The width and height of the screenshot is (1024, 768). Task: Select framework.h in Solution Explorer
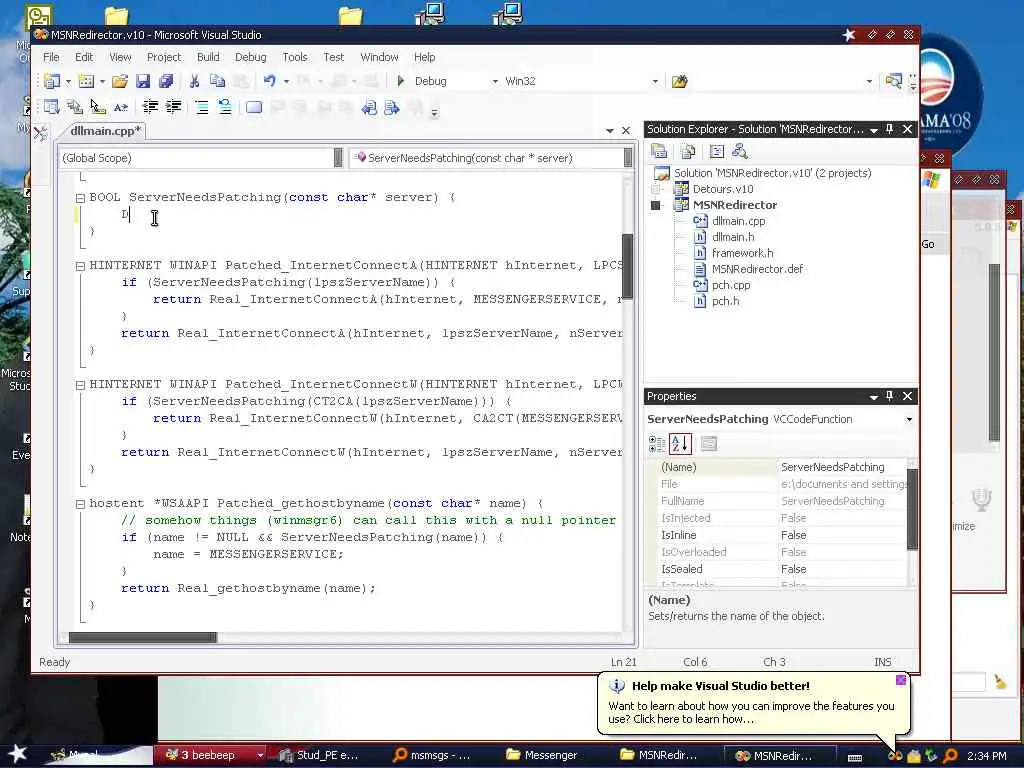coord(743,253)
